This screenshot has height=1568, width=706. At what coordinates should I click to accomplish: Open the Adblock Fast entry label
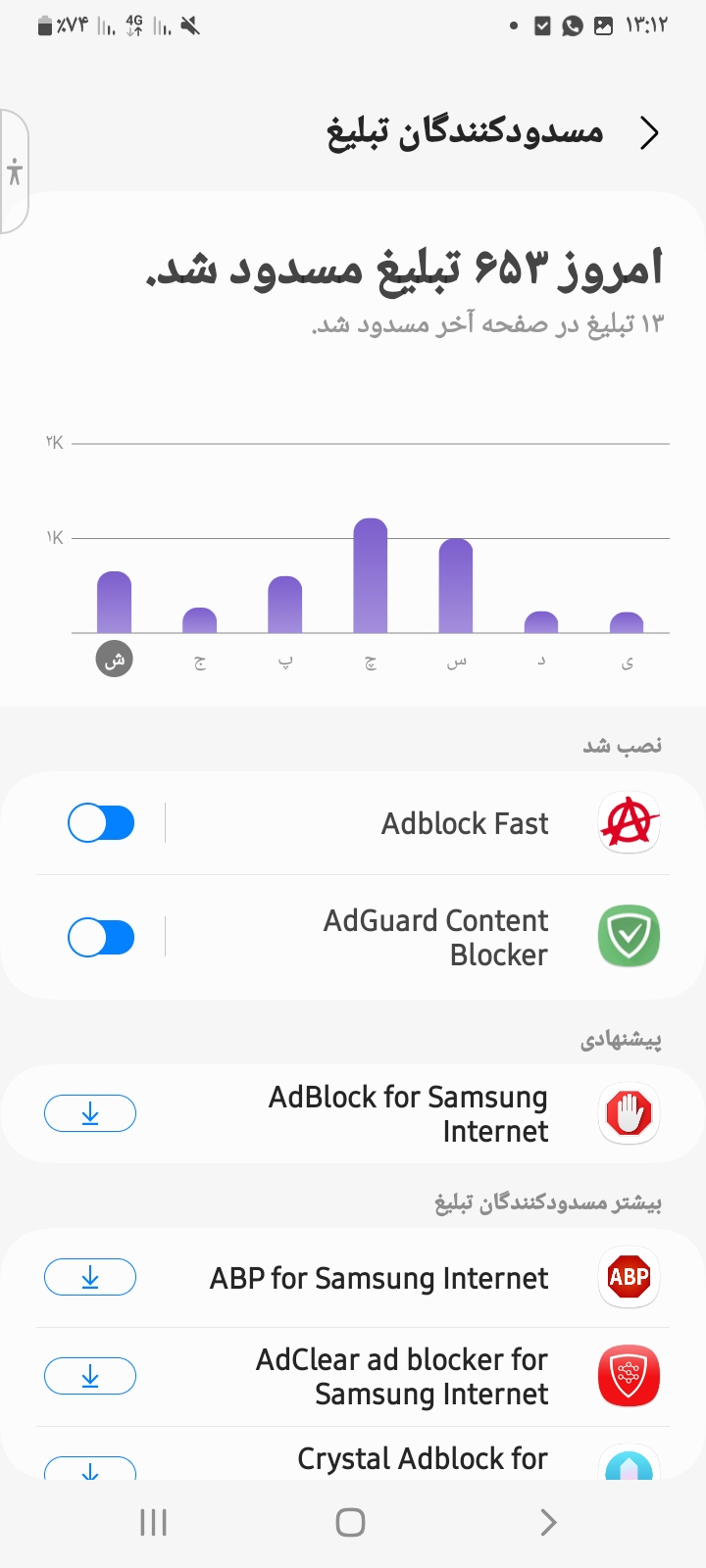(x=465, y=823)
